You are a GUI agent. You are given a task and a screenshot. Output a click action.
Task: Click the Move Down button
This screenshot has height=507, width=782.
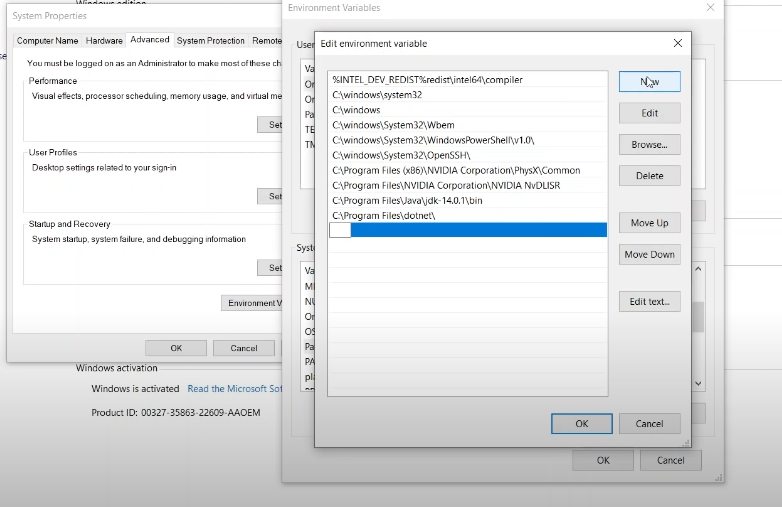649,254
